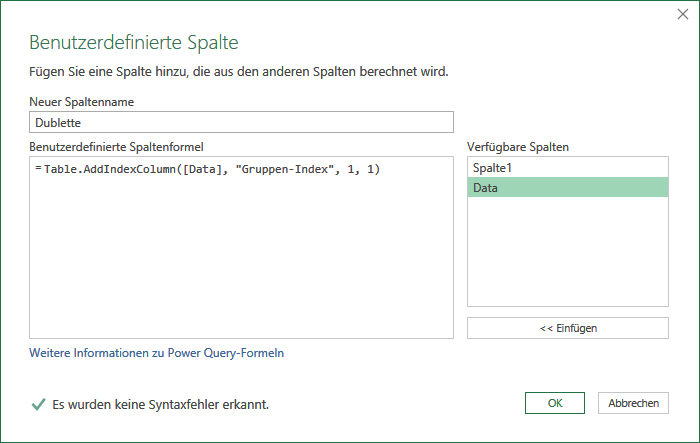Image resolution: width=700 pixels, height=443 pixels.
Task: Click empty space in available columns list
Action: 568,251
